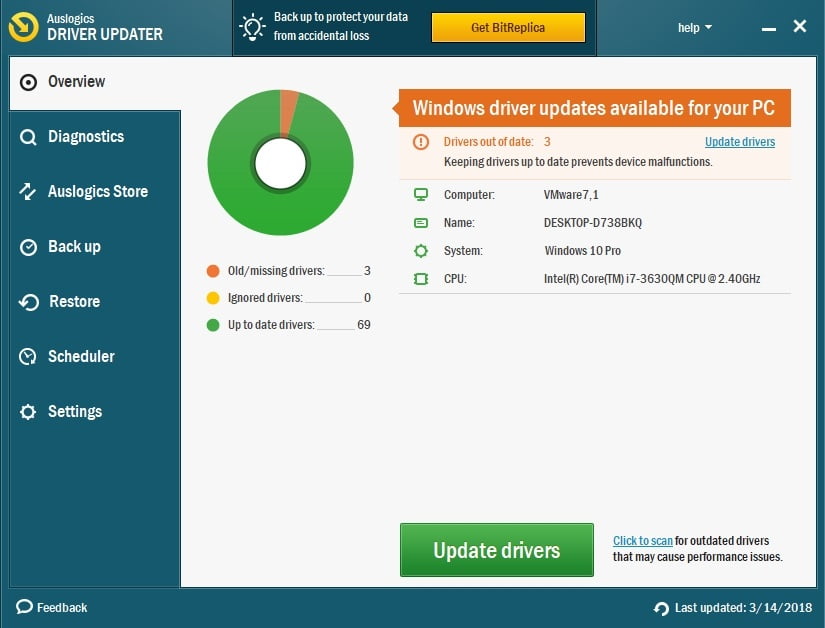Click the Get BitReplica button

pos(508,27)
